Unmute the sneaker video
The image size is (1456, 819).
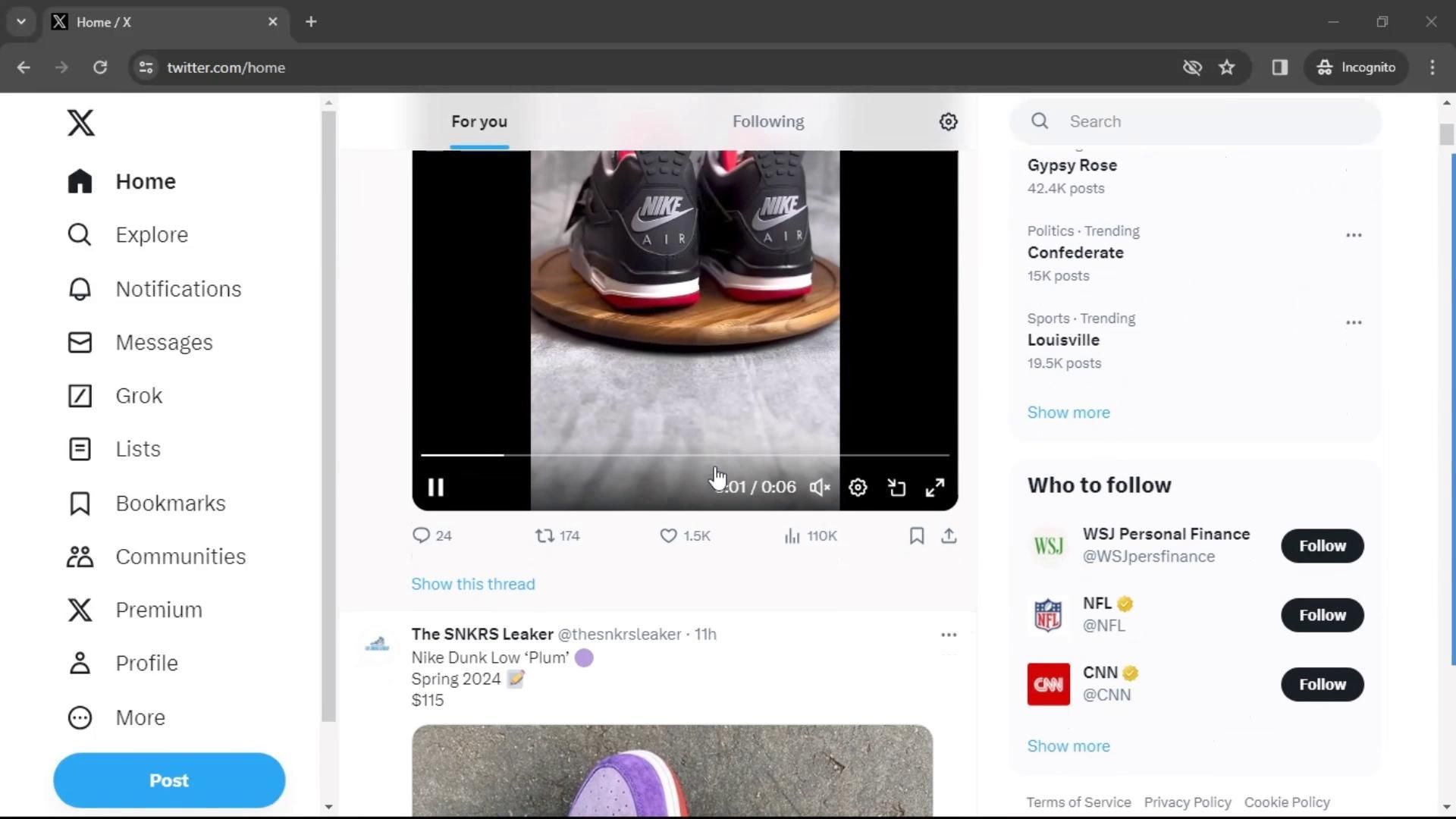pyautogui.click(x=820, y=488)
